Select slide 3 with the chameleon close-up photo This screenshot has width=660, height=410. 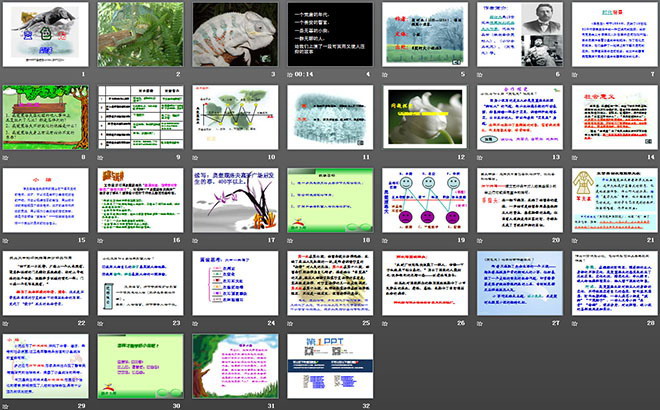(x=235, y=33)
